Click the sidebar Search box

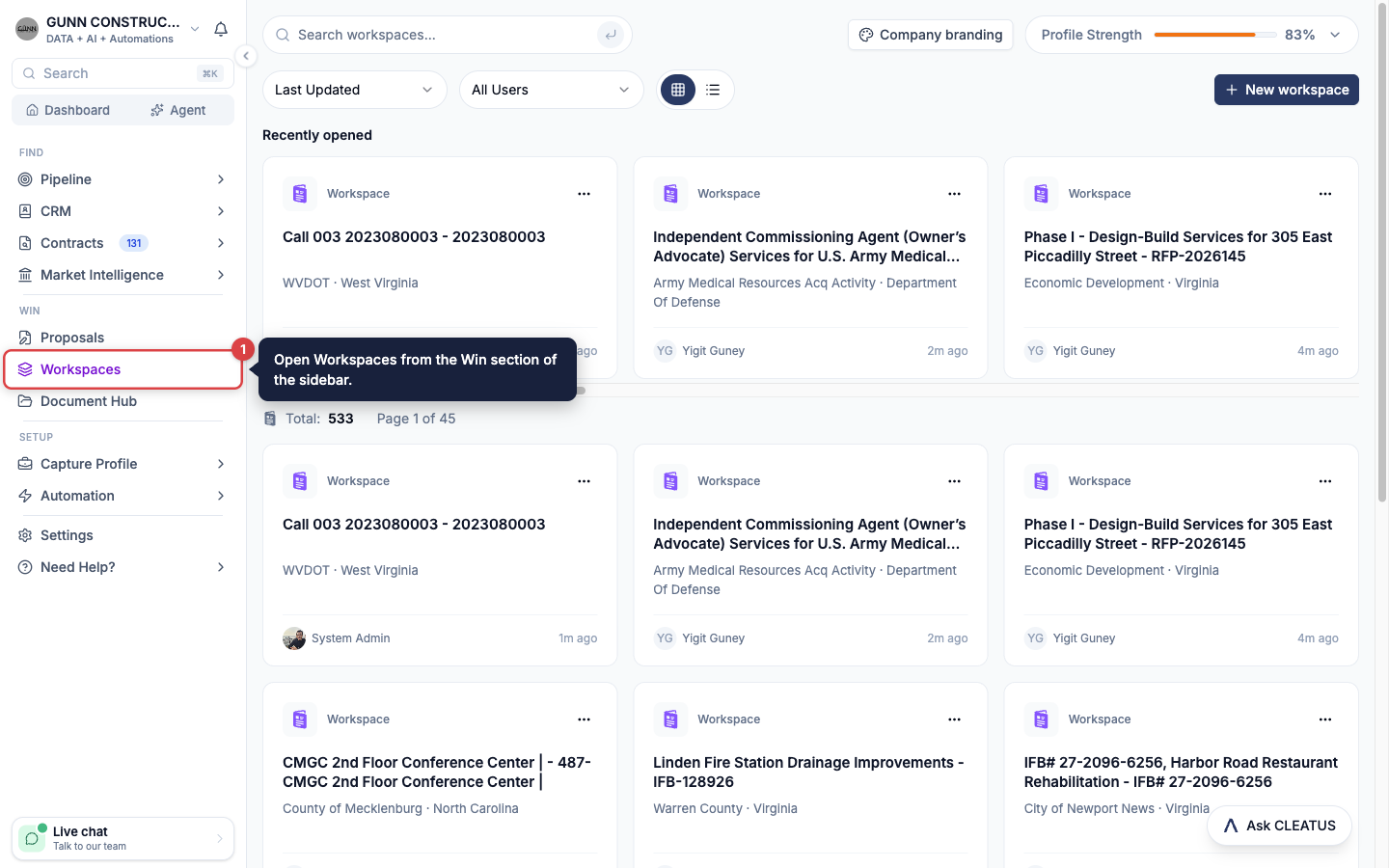pos(123,73)
